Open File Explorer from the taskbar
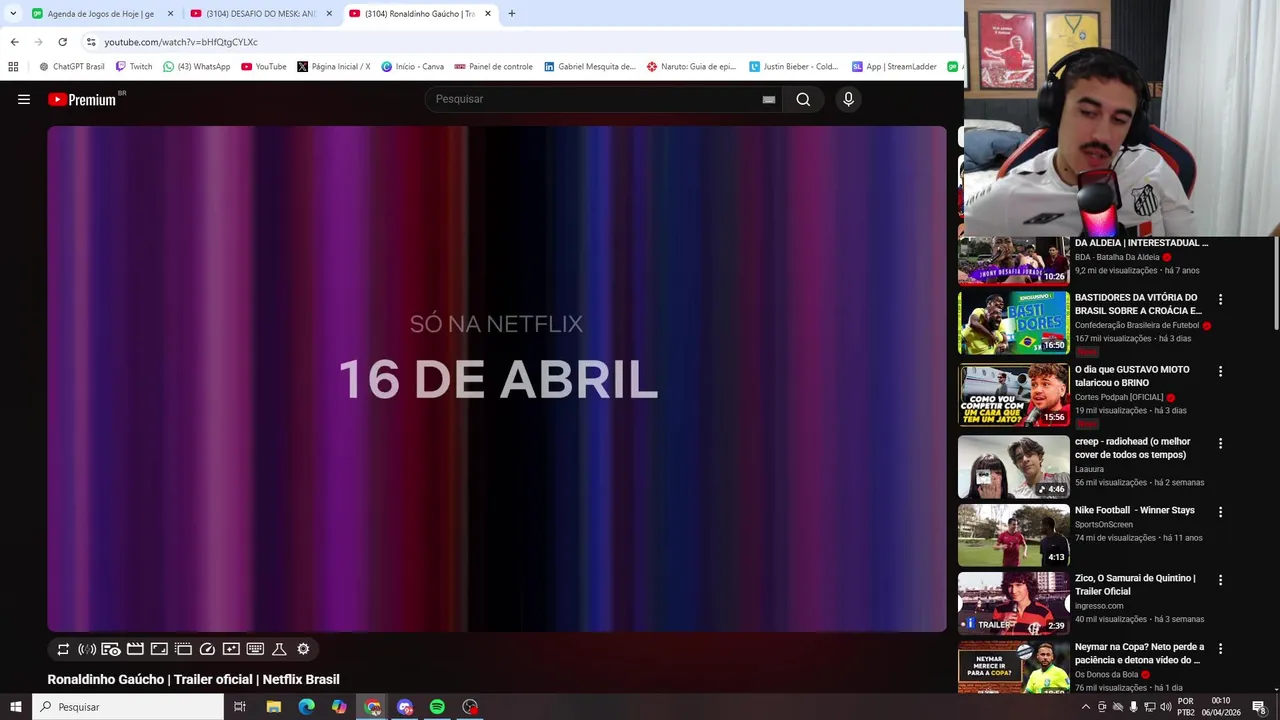 [273, 707]
